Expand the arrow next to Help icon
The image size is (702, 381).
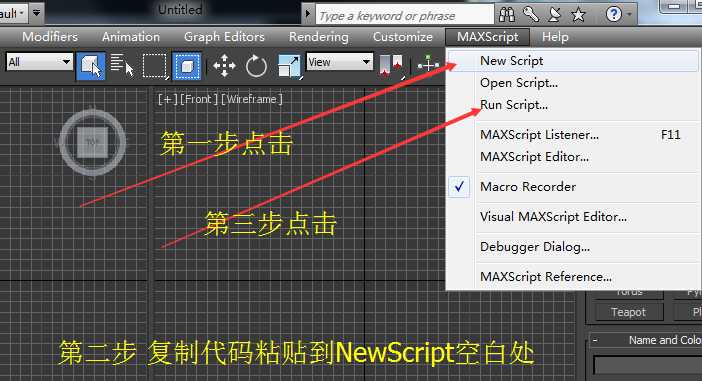629,14
